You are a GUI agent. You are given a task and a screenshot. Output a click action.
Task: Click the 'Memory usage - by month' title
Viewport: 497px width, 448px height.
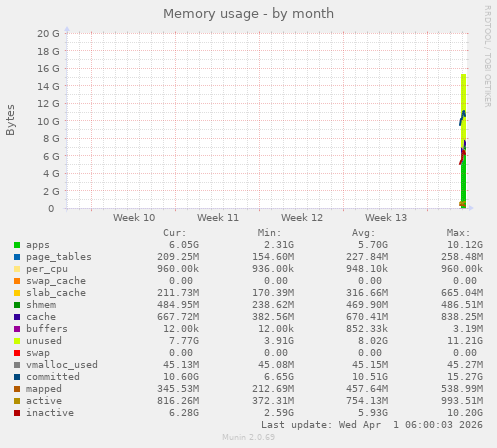248,14
